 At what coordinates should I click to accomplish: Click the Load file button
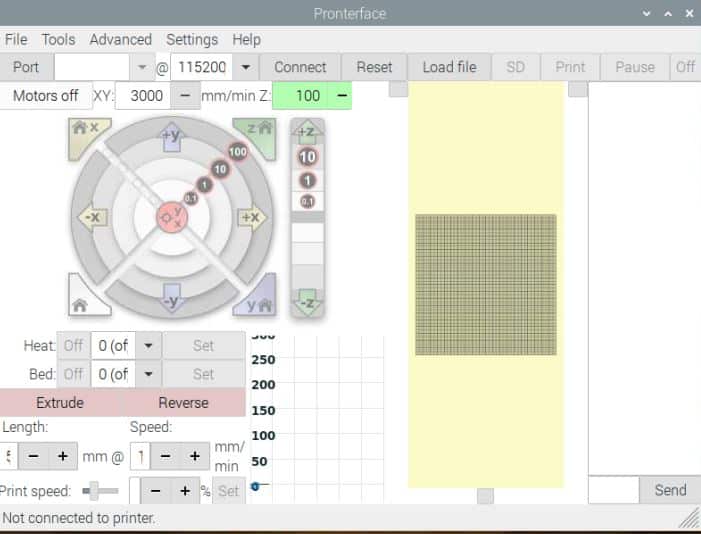pyautogui.click(x=449, y=67)
